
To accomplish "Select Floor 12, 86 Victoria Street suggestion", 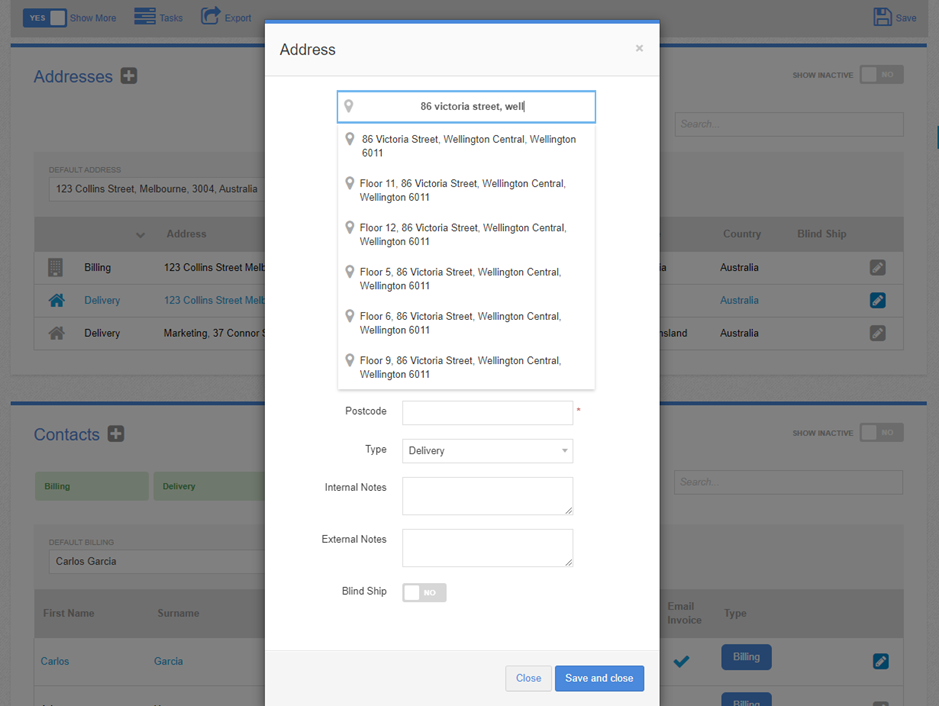I will coord(466,235).
